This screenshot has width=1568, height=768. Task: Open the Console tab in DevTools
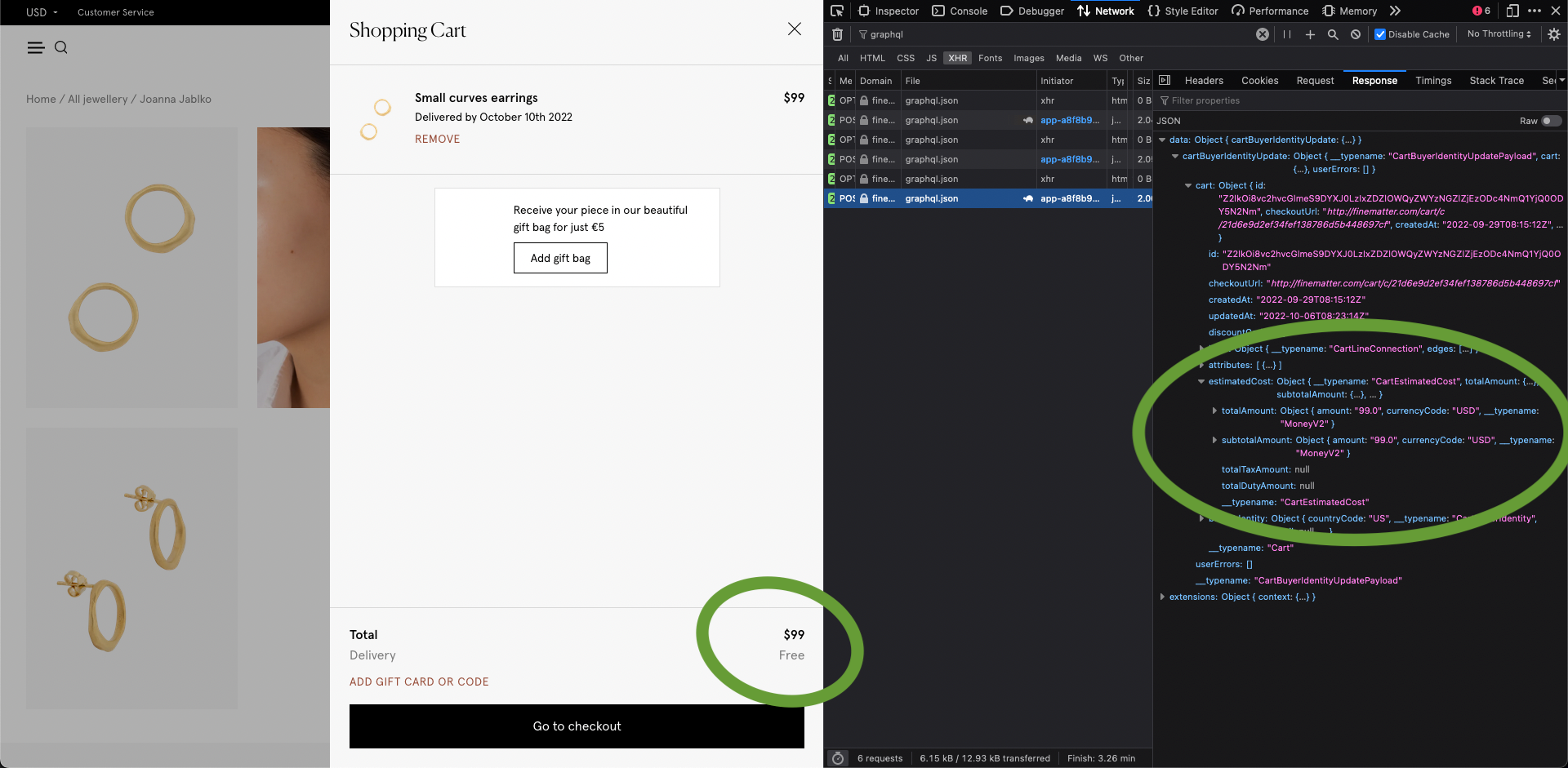960,11
